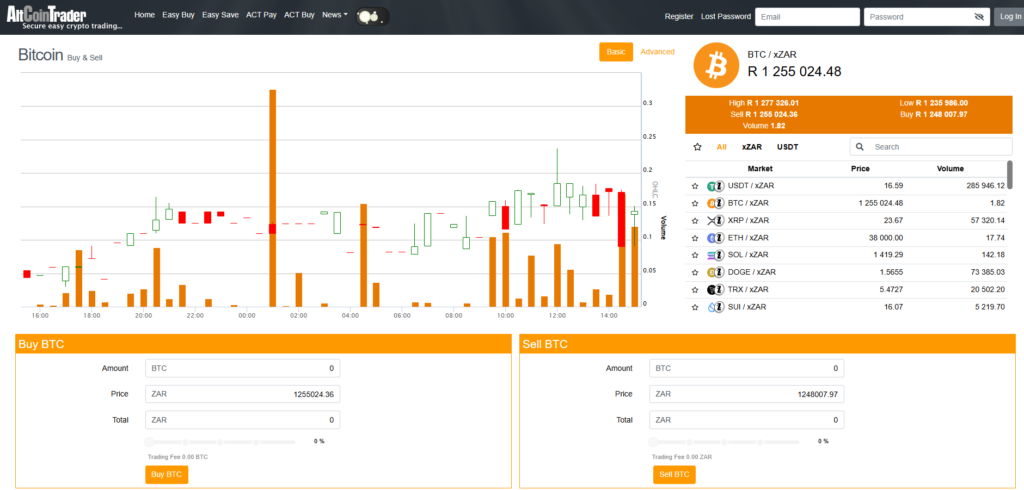The width and height of the screenshot is (1024, 490).
Task: Click the Buy BTC Amount field
Action: [242, 368]
